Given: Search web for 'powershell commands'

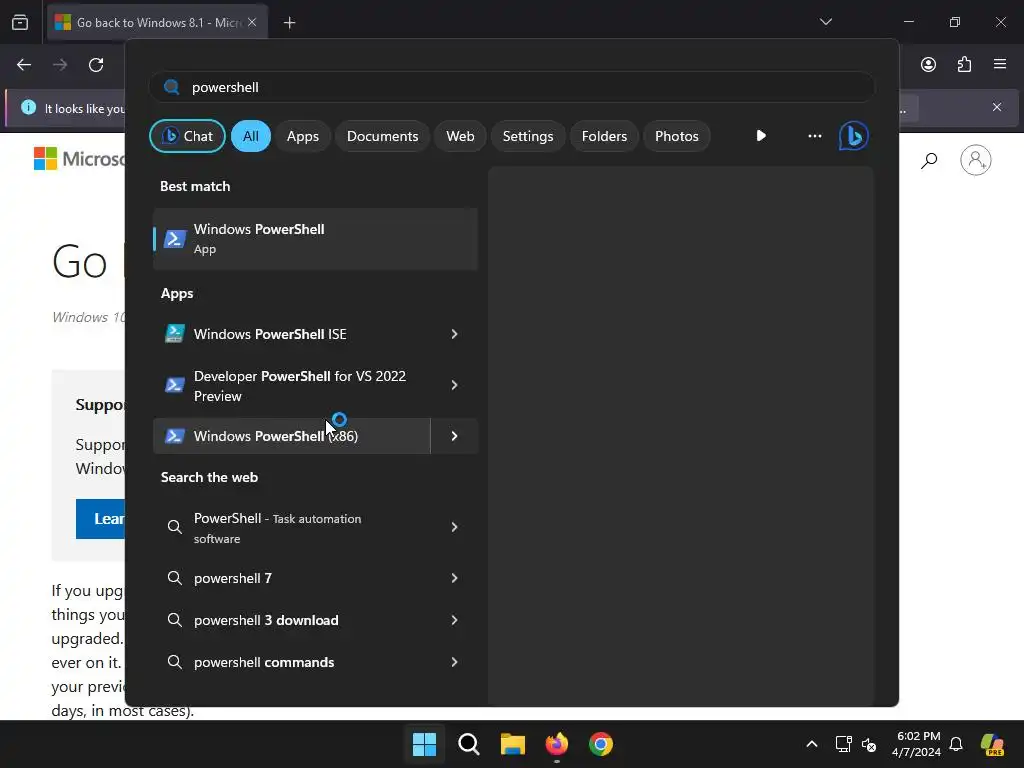Looking at the screenshot, I should tap(292, 662).
